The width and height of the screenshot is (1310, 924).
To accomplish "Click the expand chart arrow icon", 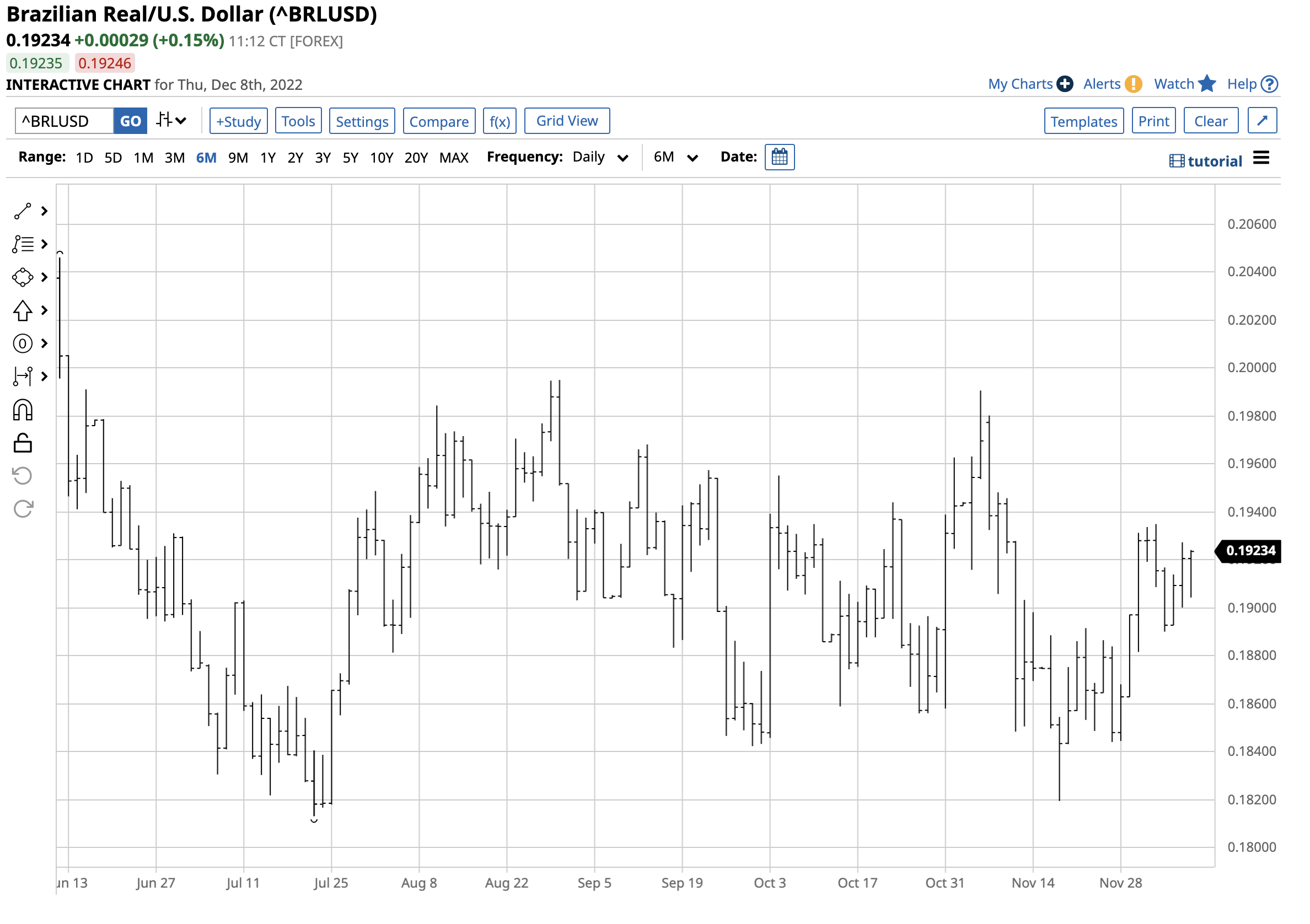I will [1263, 121].
